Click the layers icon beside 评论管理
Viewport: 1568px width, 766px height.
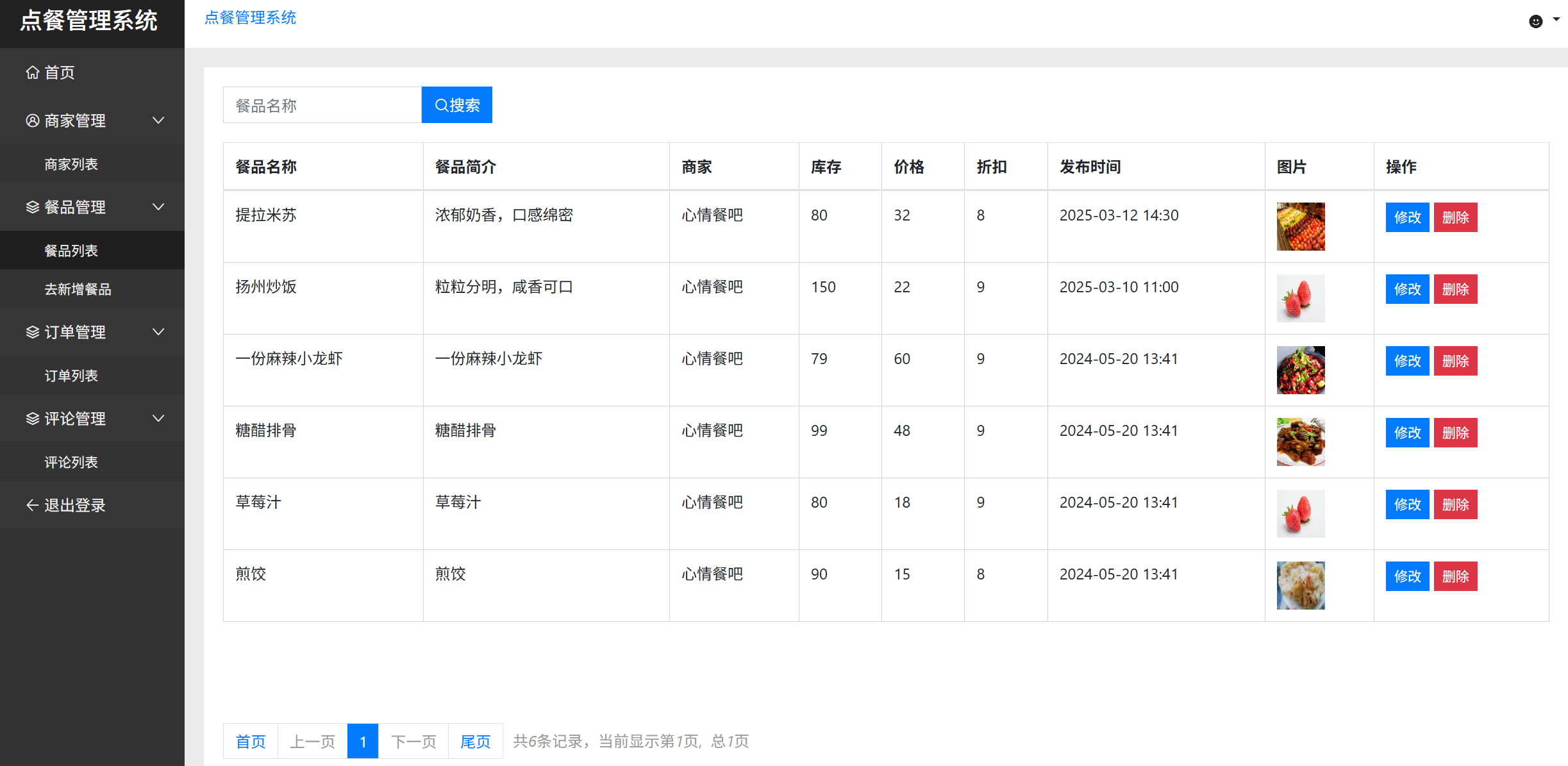click(x=33, y=419)
